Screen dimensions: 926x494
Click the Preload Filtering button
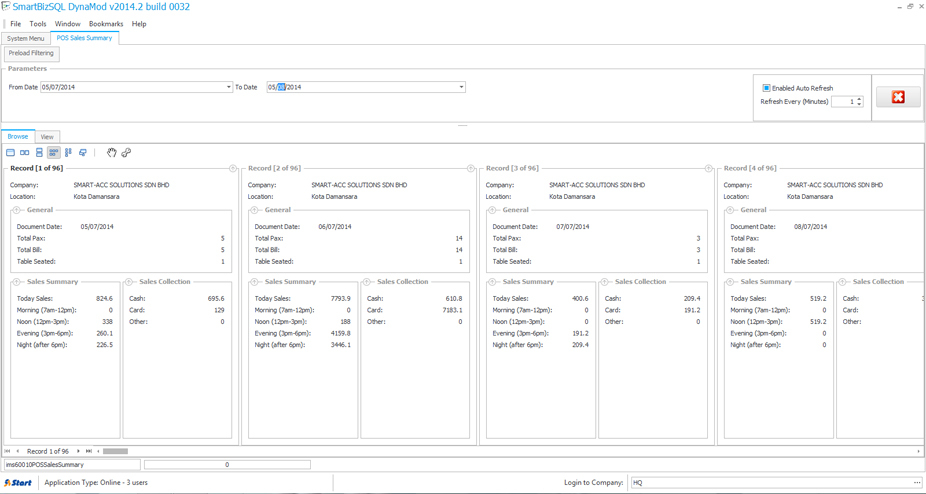pos(31,53)
